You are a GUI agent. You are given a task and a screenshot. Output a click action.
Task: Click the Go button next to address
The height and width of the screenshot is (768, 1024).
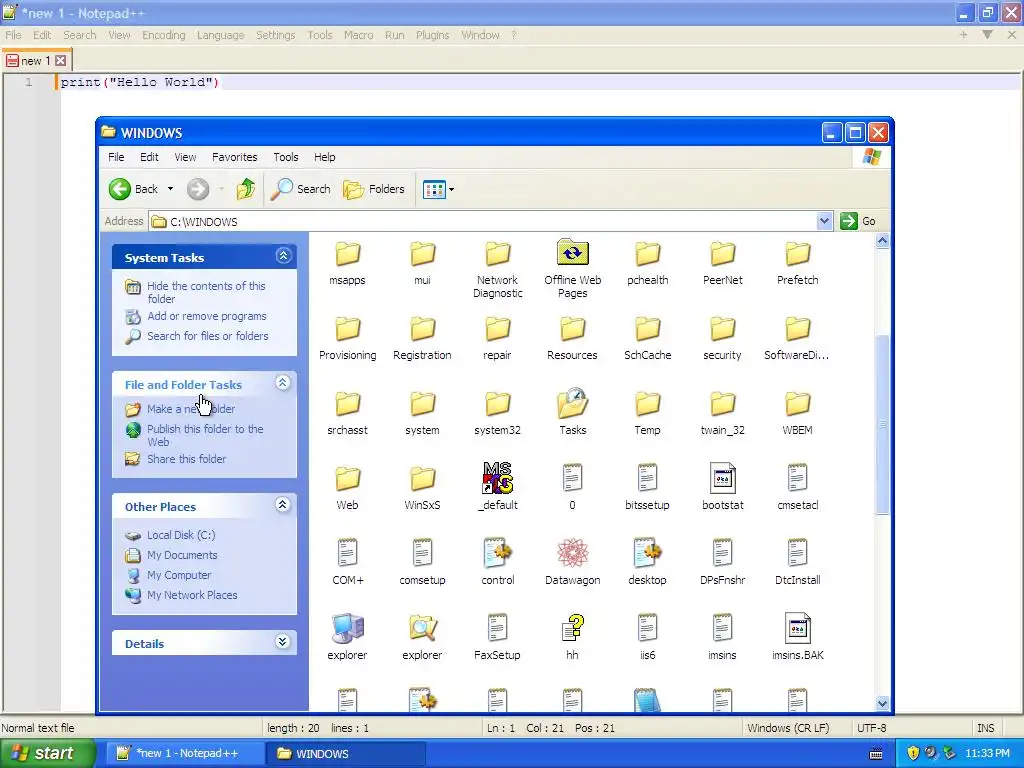coord(858,221)
